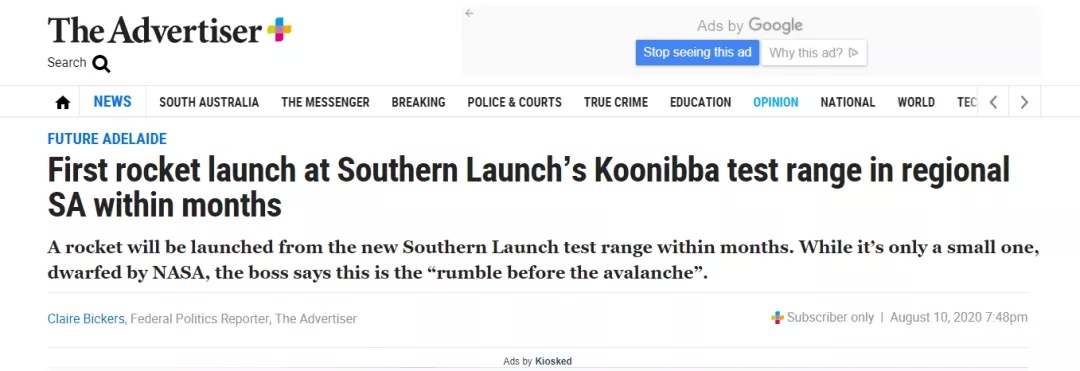Select the OPINION navigation item
The height and width of the screenshot is (371, 1080).
[776, 103]
